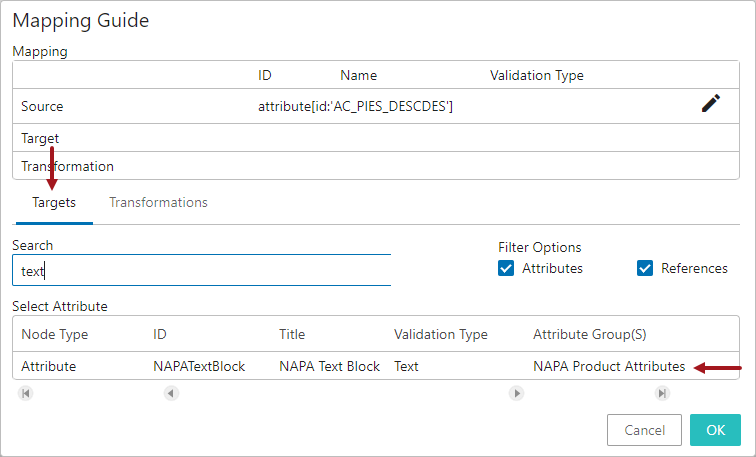This screenshot has width=756, height=457.
Task: Click the NAPA Product Attributes cell
Action: coord(609,366)
